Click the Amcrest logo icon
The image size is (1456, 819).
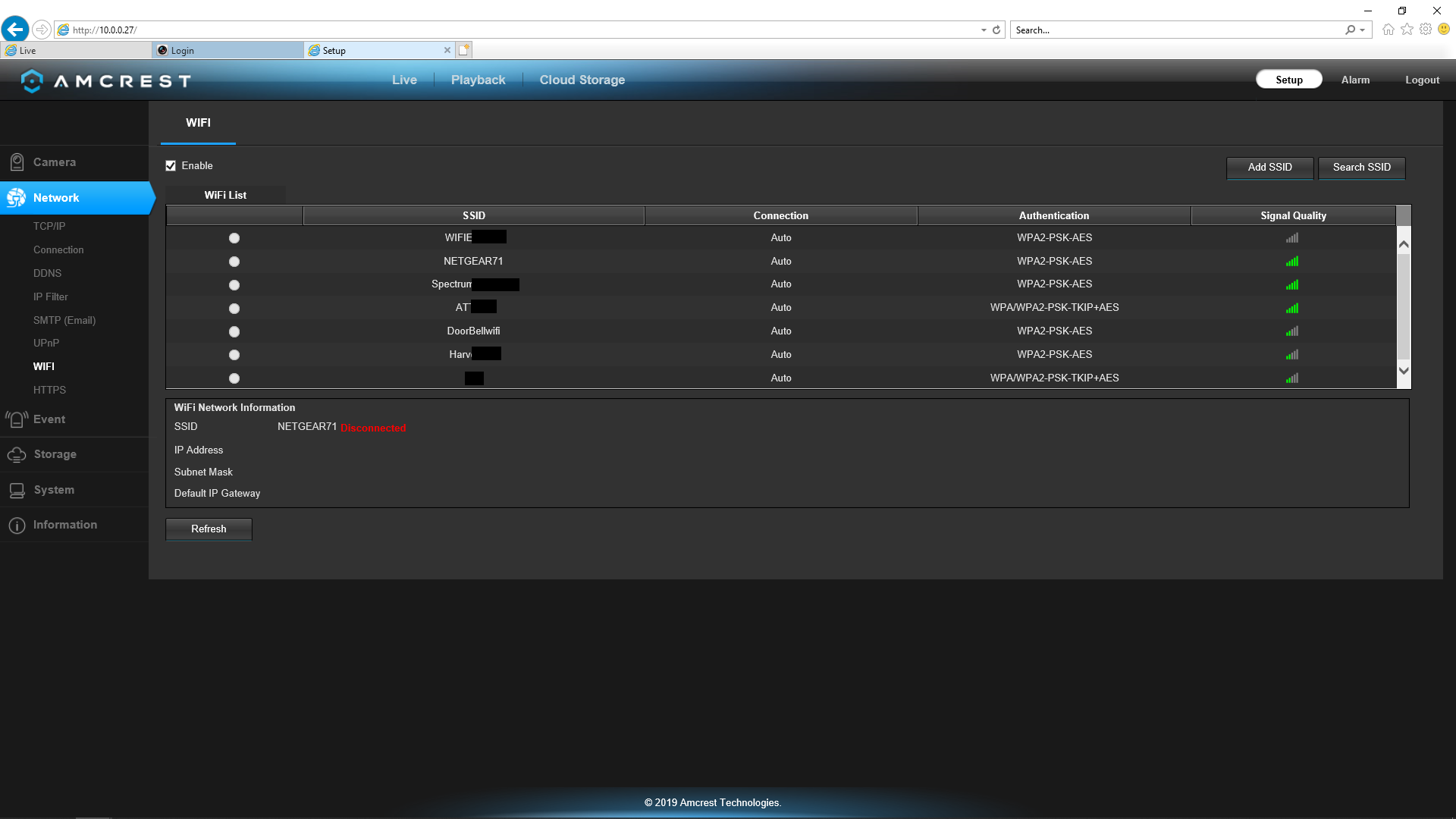pos(32,80)
